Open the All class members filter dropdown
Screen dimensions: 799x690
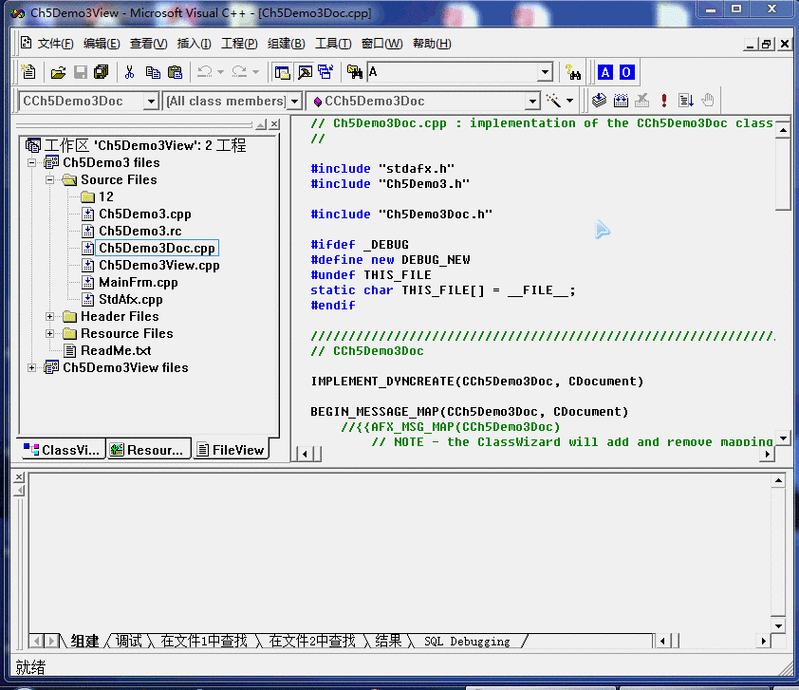click(x=295, y=101)
